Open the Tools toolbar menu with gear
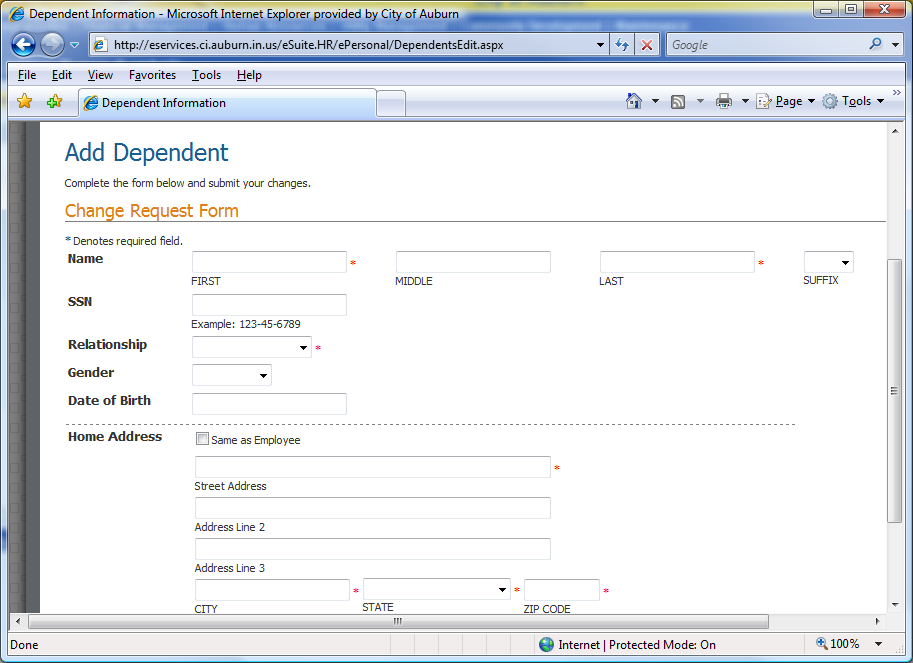 854,101
